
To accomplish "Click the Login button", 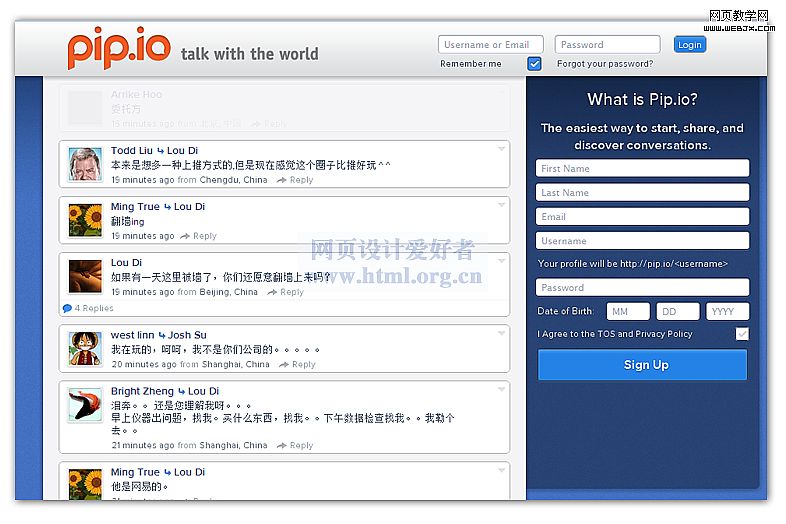I will (x=690, y=45).
